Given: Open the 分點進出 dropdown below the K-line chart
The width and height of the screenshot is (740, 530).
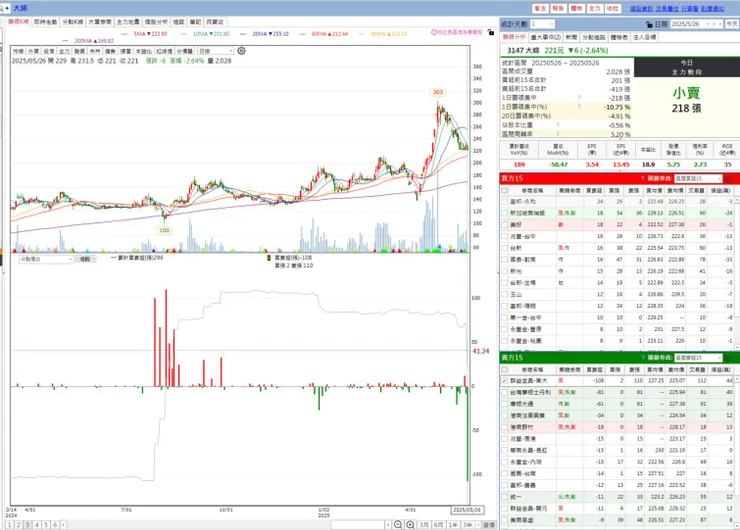Looking at the screenshot, I should (46, 259).
